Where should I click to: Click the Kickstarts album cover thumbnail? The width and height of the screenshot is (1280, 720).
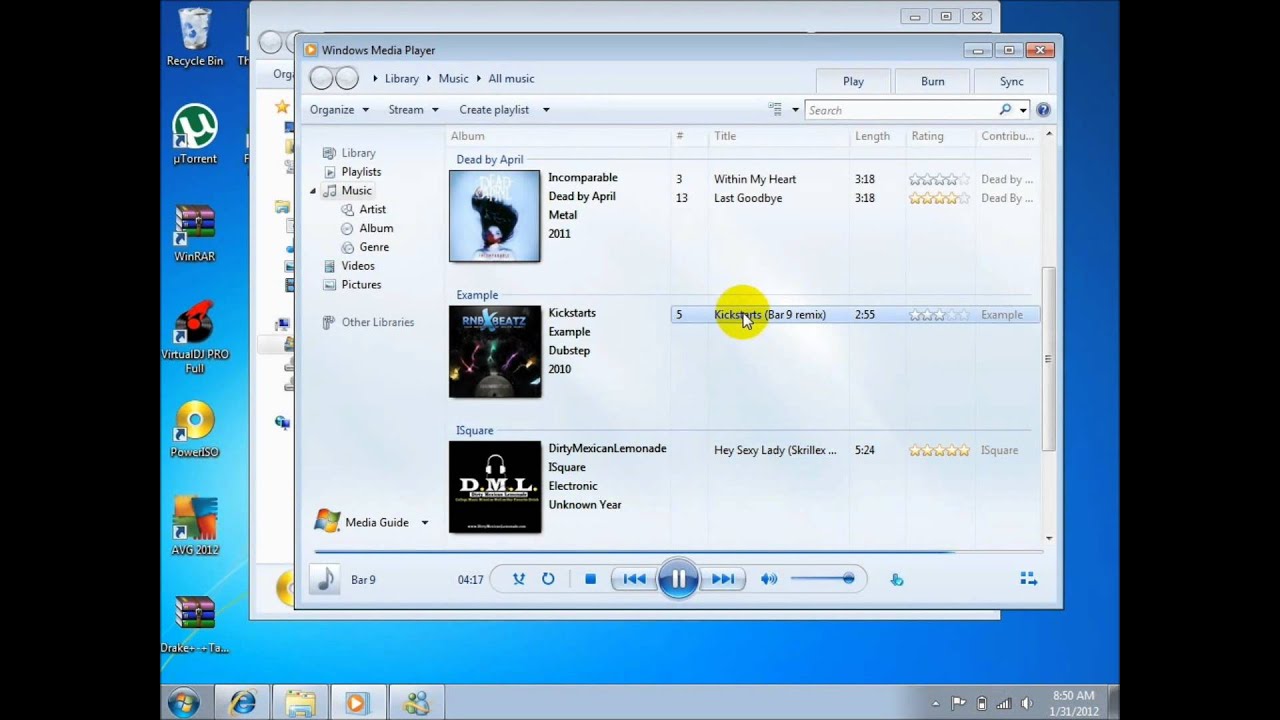tap(494, 351)
